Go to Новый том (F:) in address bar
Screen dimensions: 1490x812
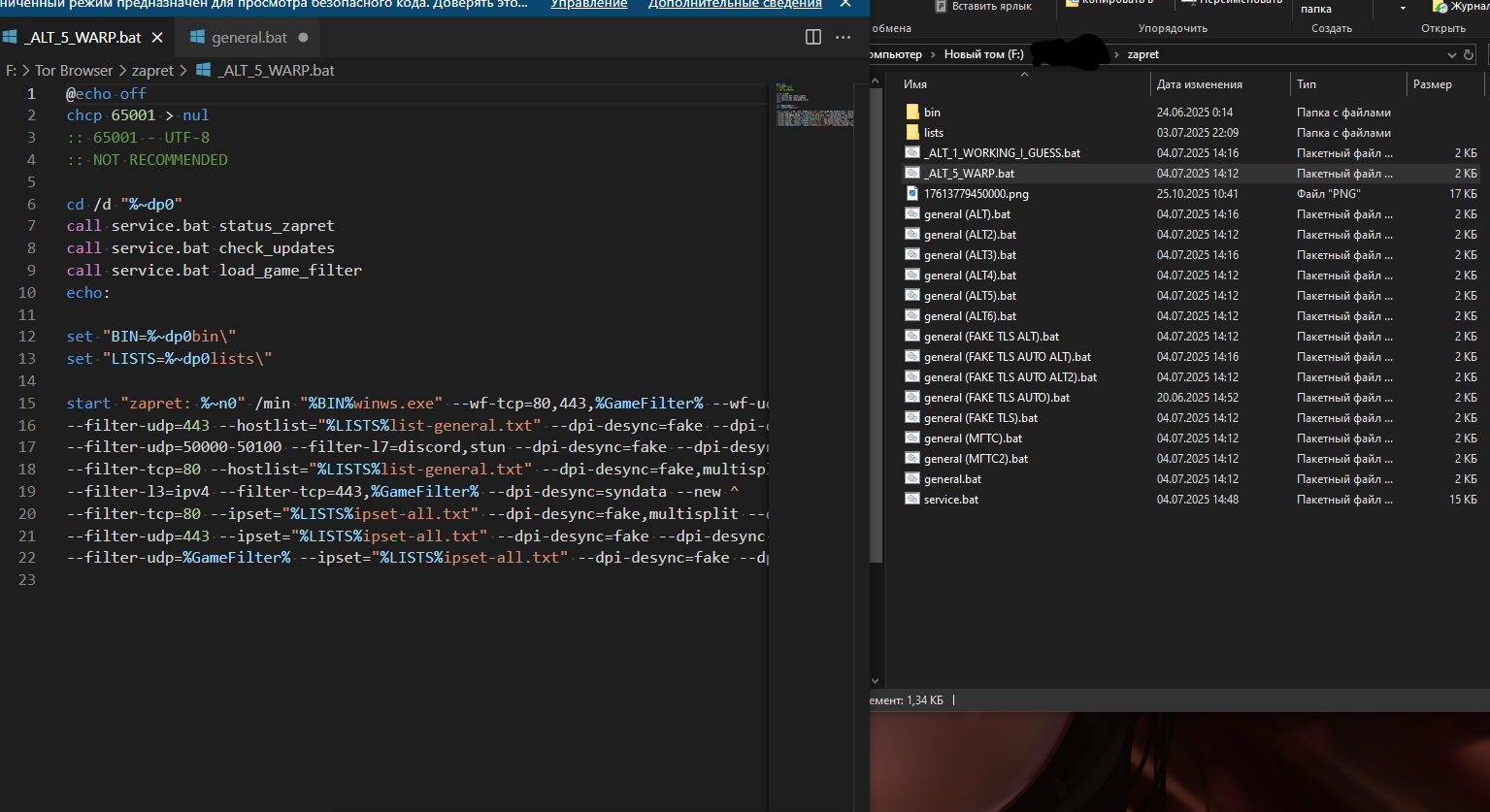click(984, 54)
